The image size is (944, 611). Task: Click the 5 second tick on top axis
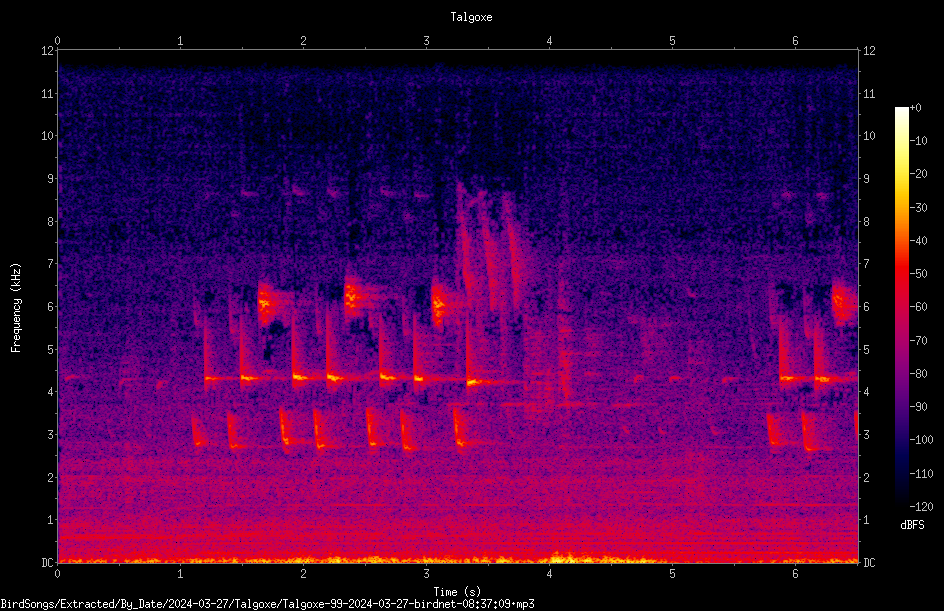click(672, 47)
